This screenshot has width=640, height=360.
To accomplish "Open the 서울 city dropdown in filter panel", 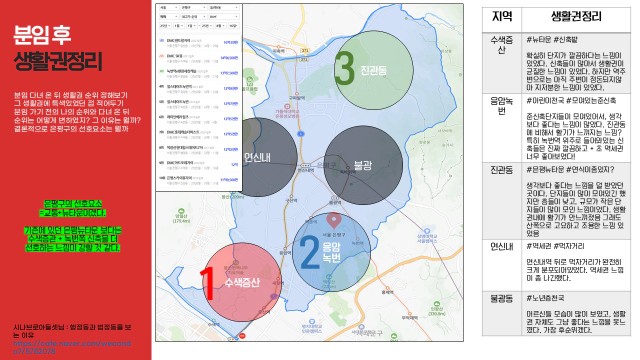I will 169,8.
